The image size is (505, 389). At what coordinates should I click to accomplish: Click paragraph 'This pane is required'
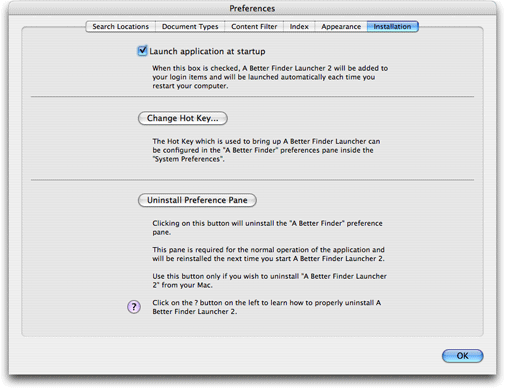pyautogui.click(x=269, y=254)
